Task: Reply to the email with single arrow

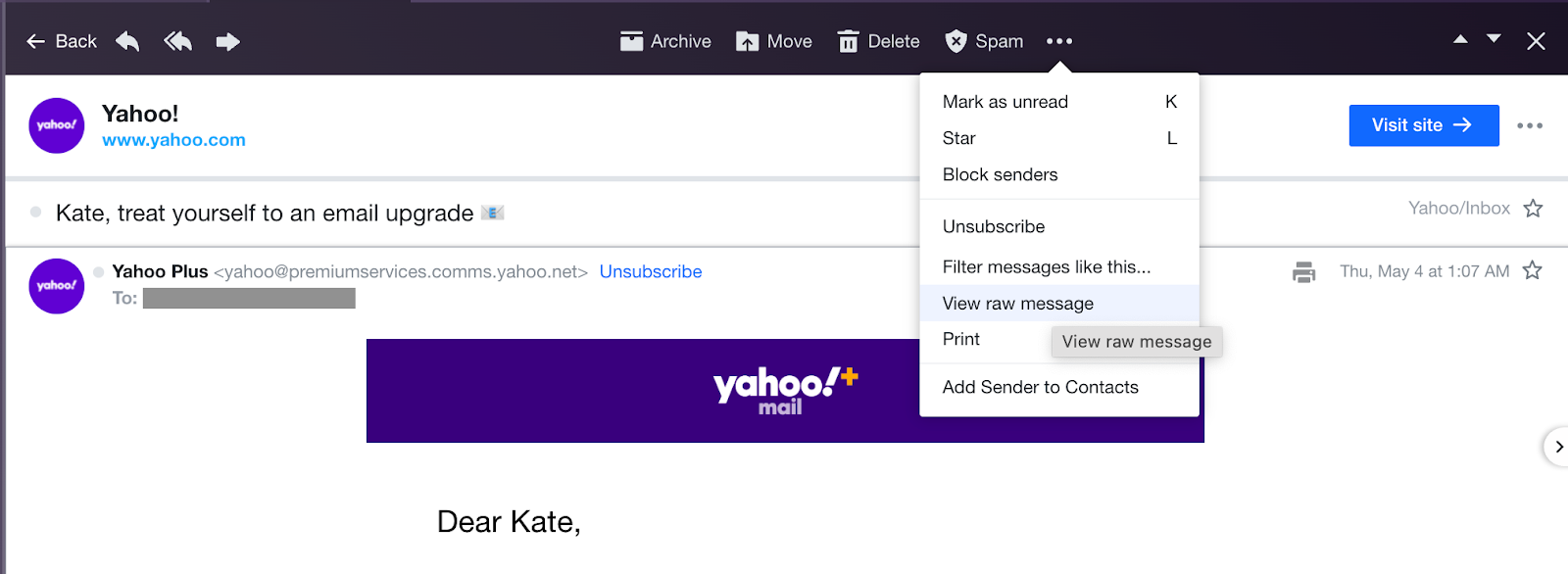Action: click(127, 41)
